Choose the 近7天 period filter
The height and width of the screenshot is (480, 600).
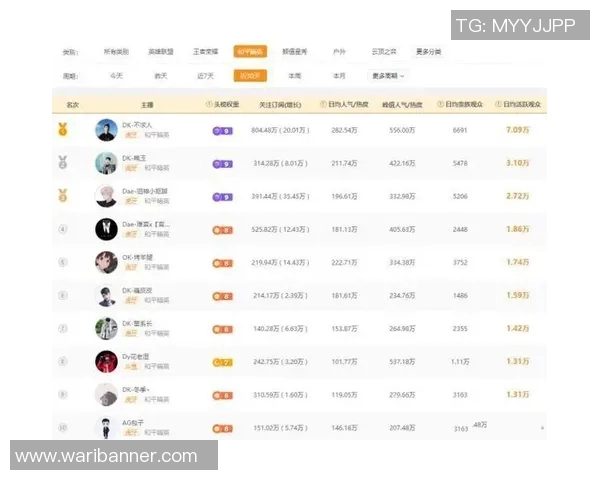205,76
